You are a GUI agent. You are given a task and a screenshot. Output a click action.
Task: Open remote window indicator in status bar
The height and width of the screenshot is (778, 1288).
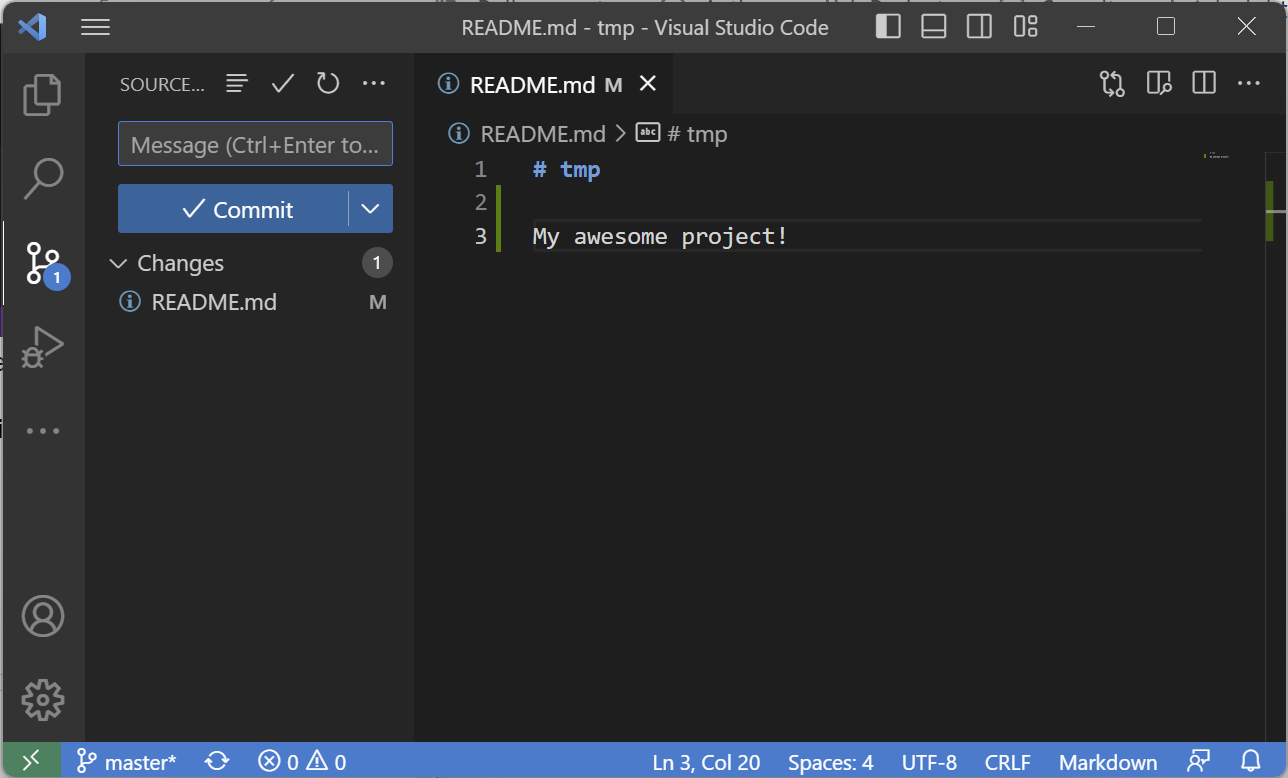click(31, 761)
